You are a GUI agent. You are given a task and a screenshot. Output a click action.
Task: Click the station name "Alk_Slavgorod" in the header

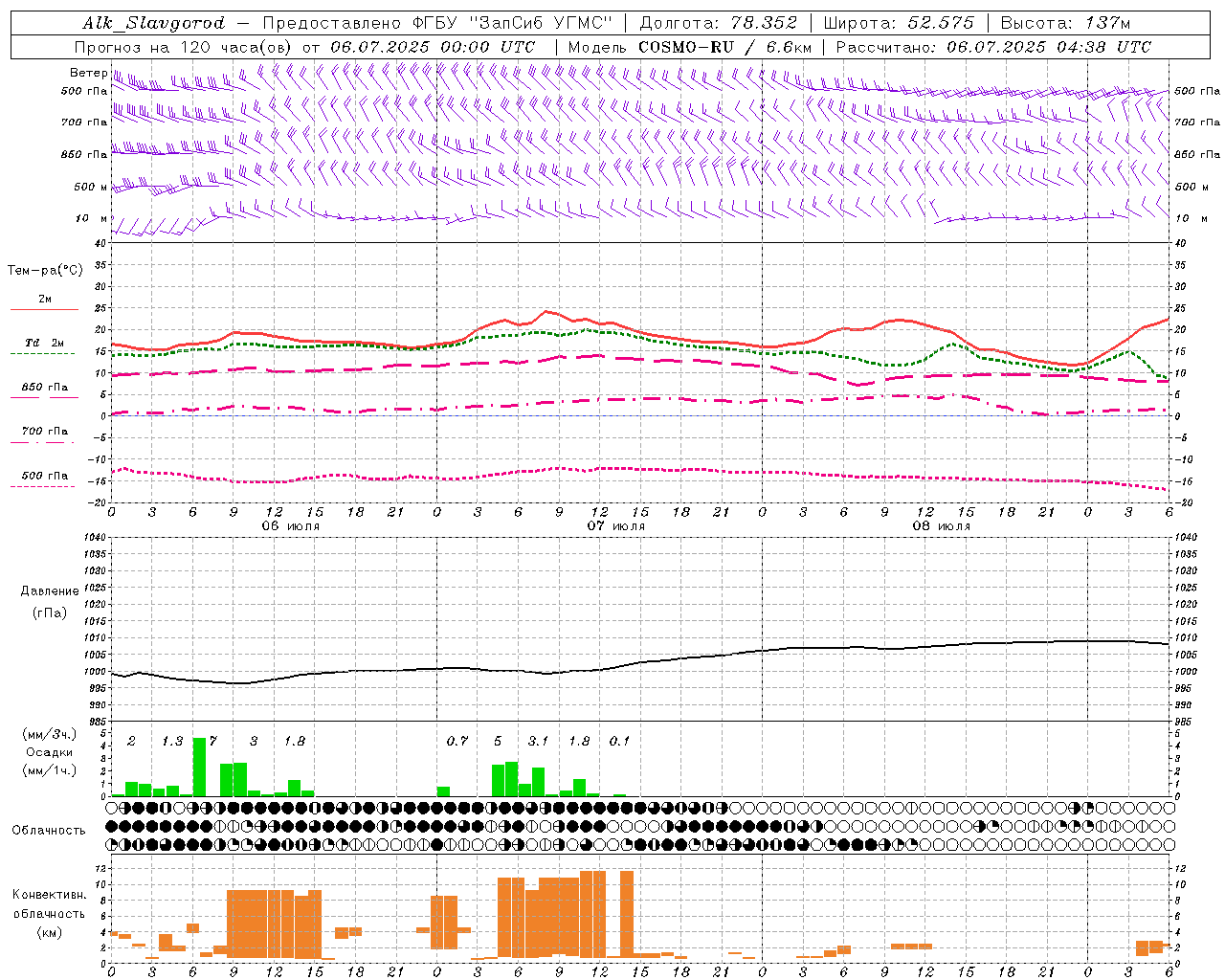(154, 23)
